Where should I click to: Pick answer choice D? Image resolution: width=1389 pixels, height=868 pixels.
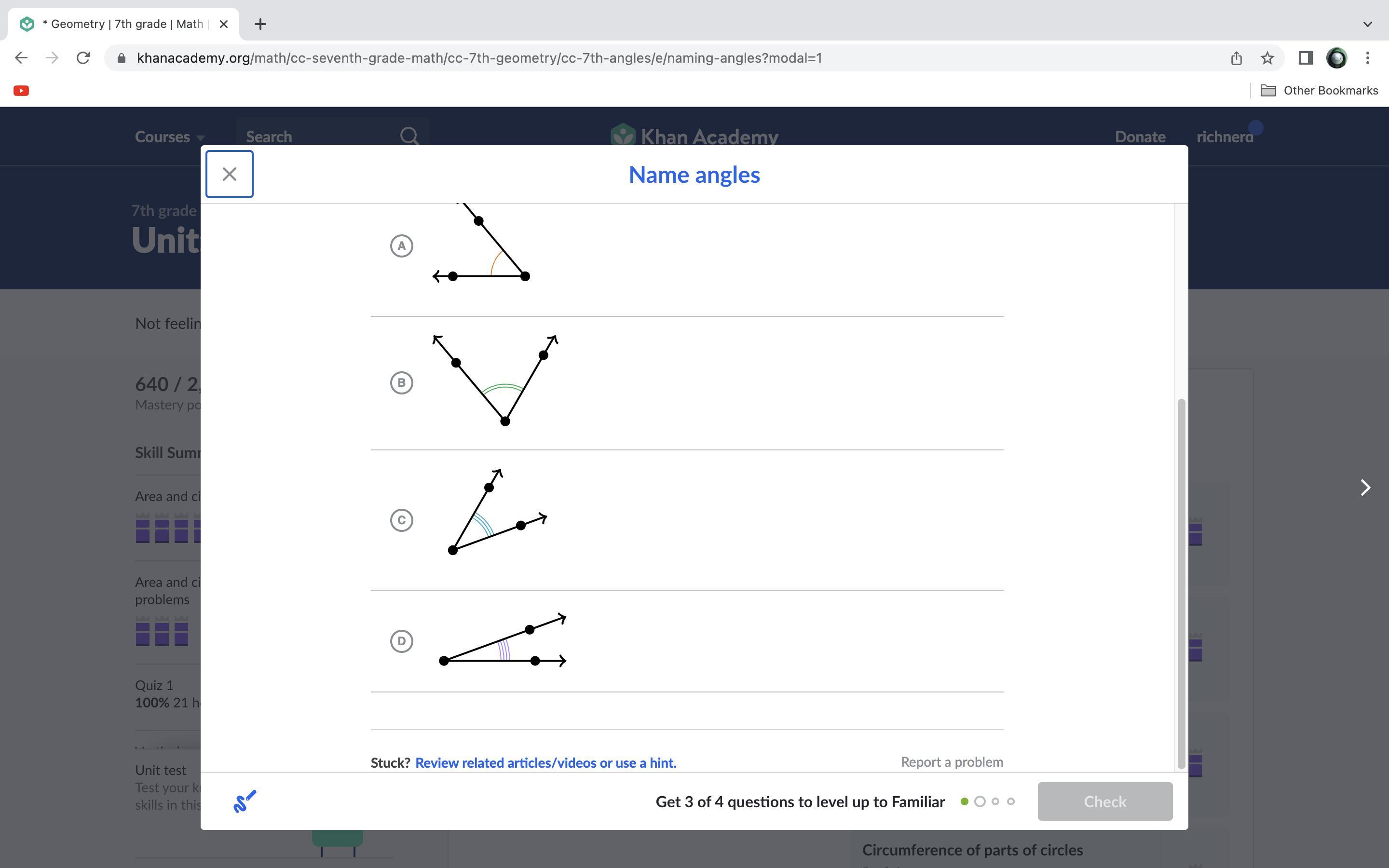pyautogui.click(x=401, y=641)
